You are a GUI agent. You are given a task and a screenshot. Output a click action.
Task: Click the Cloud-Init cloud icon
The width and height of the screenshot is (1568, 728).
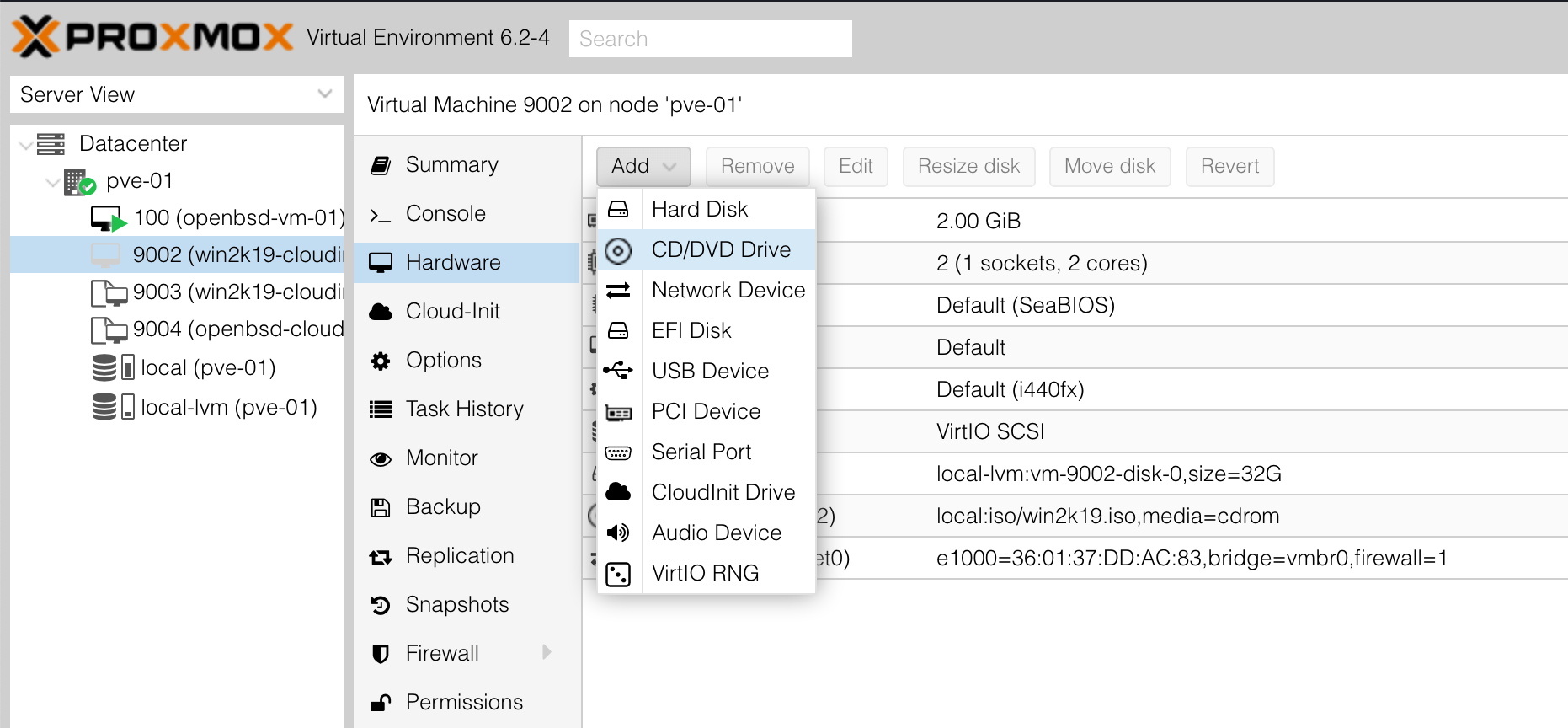(381, 312)
